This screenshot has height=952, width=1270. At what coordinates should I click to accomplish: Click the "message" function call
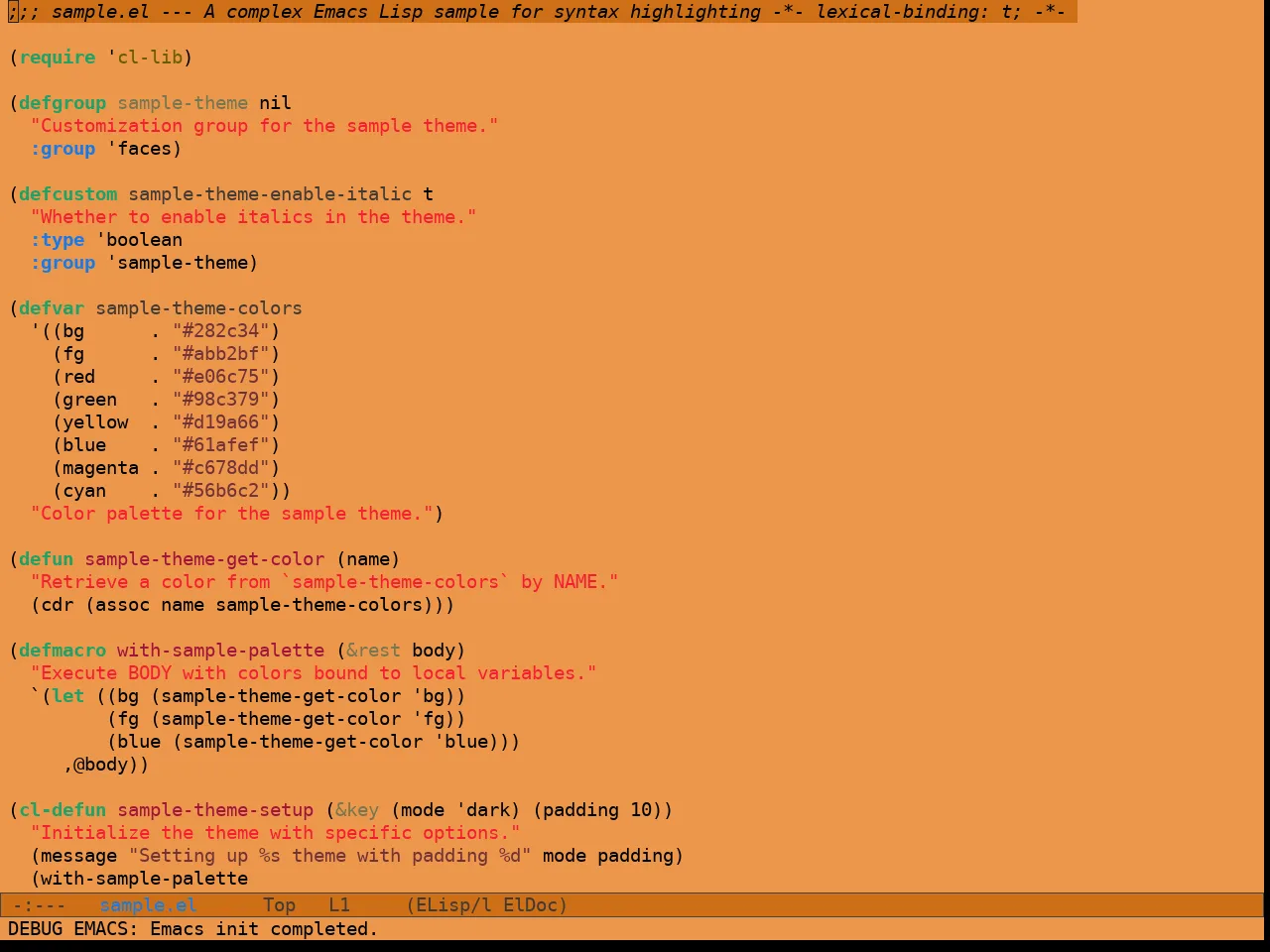[x=78, y=856]
